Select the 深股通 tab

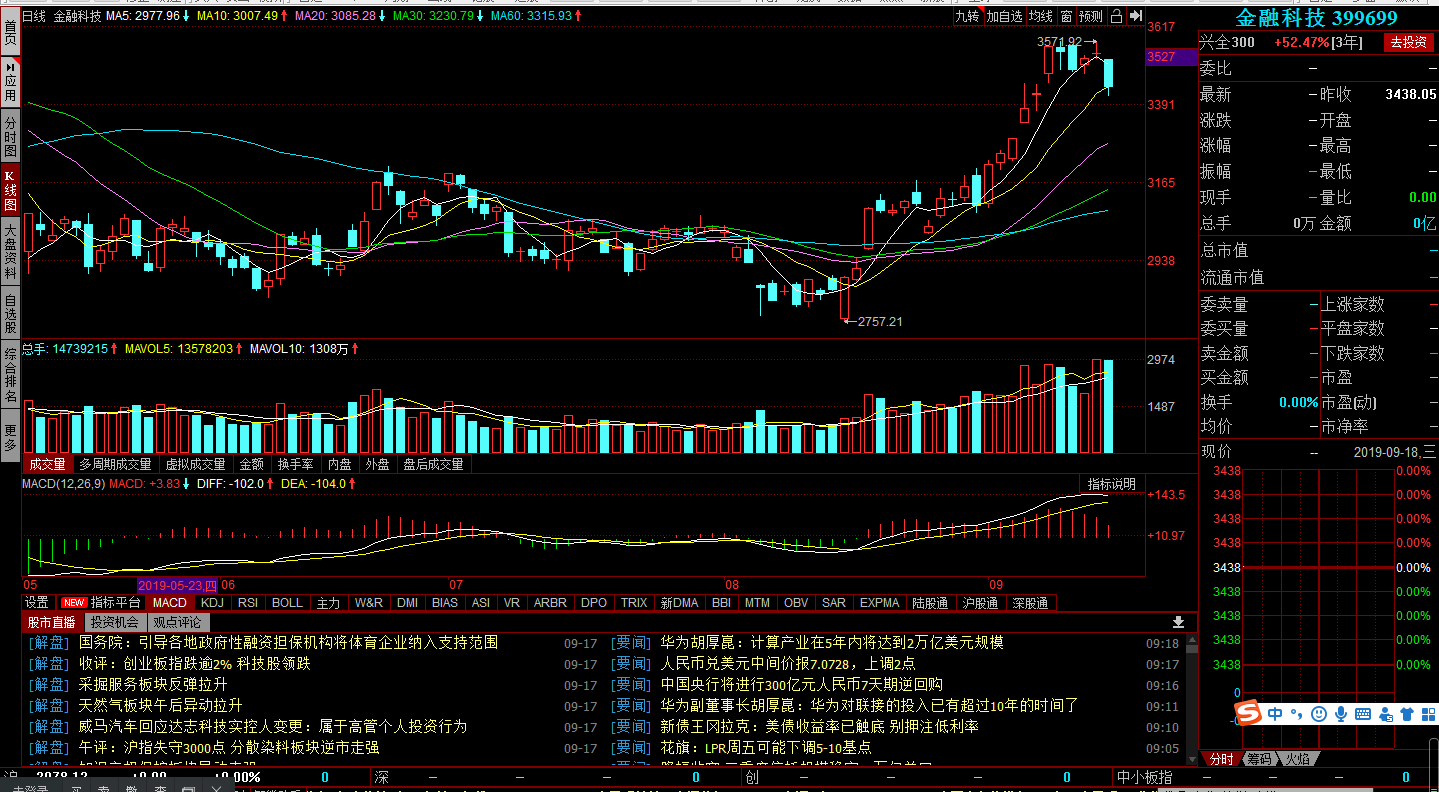[1030, 603]
